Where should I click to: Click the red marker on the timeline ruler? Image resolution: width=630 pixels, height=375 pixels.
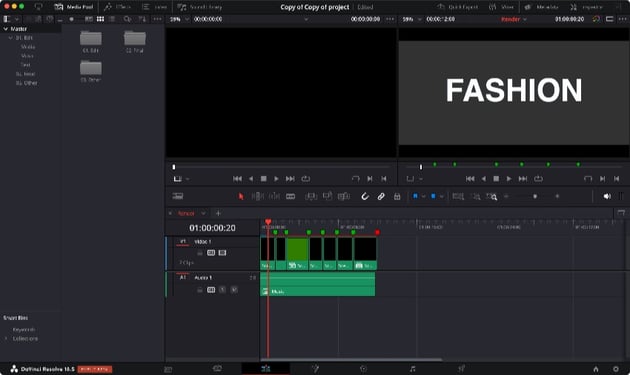point(377,232)
